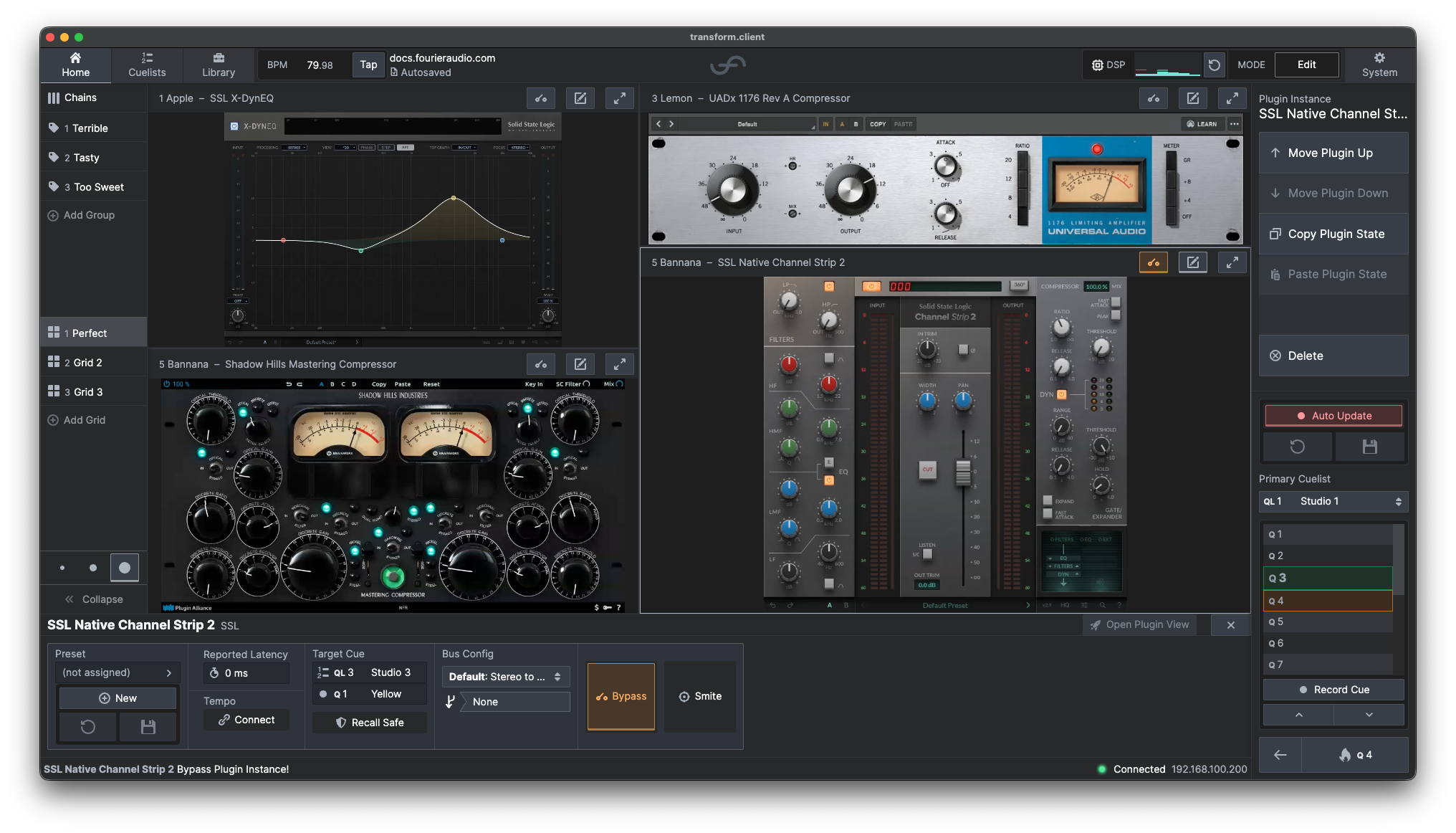
Task: Expand the Shadow Hills Mastering Compressor view
Action: pos(620,364)
